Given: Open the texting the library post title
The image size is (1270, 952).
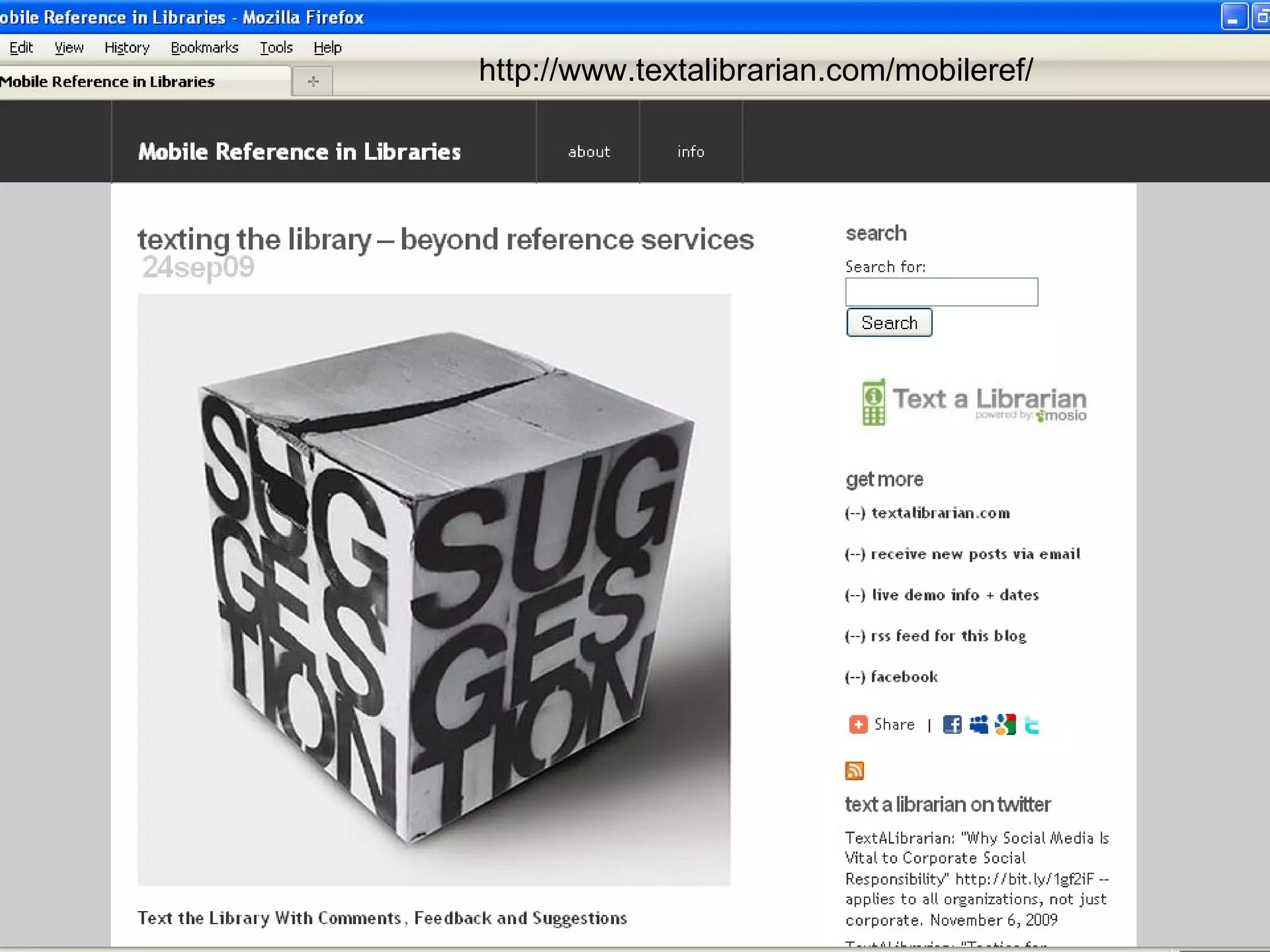Looking at the screenshot, I should click(x=445, y=239).
